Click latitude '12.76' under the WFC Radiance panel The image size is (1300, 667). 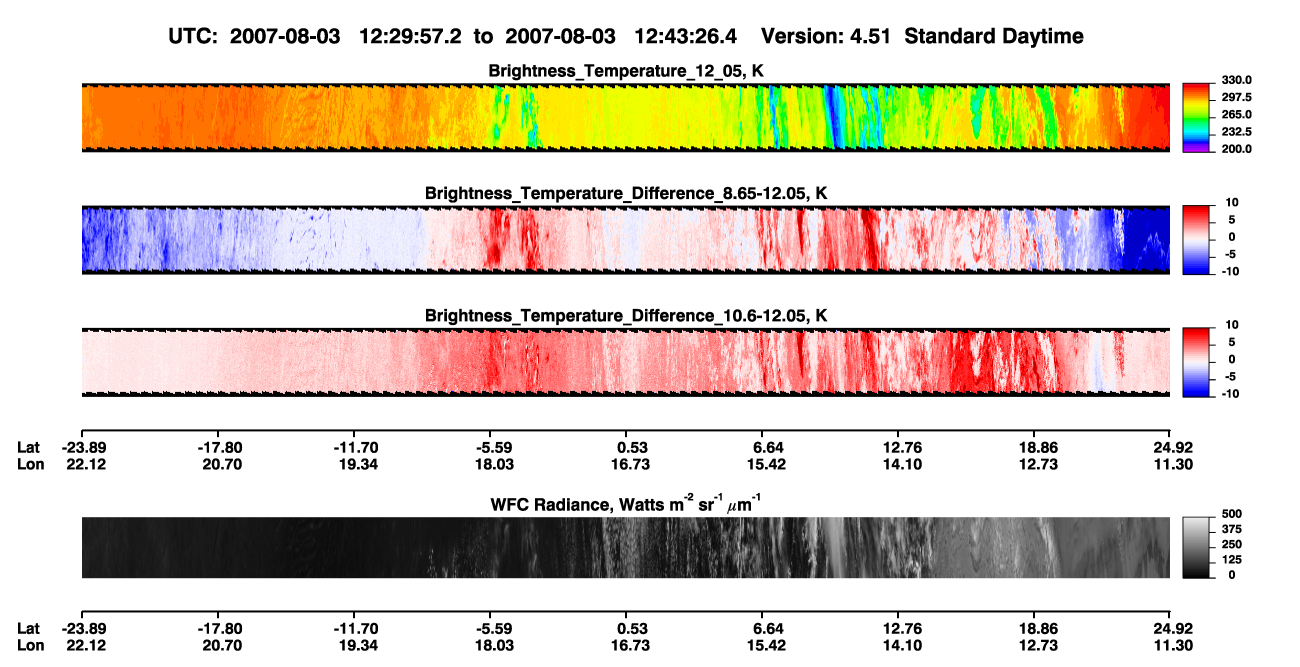903,629
